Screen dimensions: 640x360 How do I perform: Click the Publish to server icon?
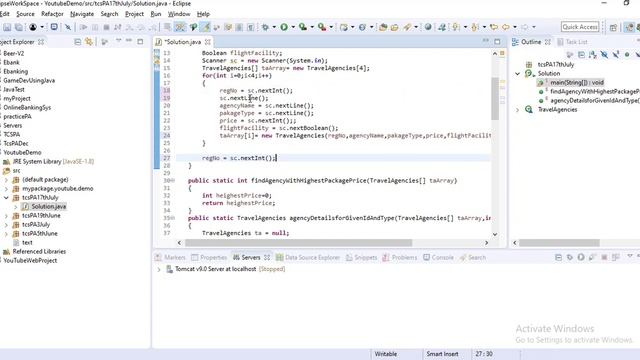[616, 257]
